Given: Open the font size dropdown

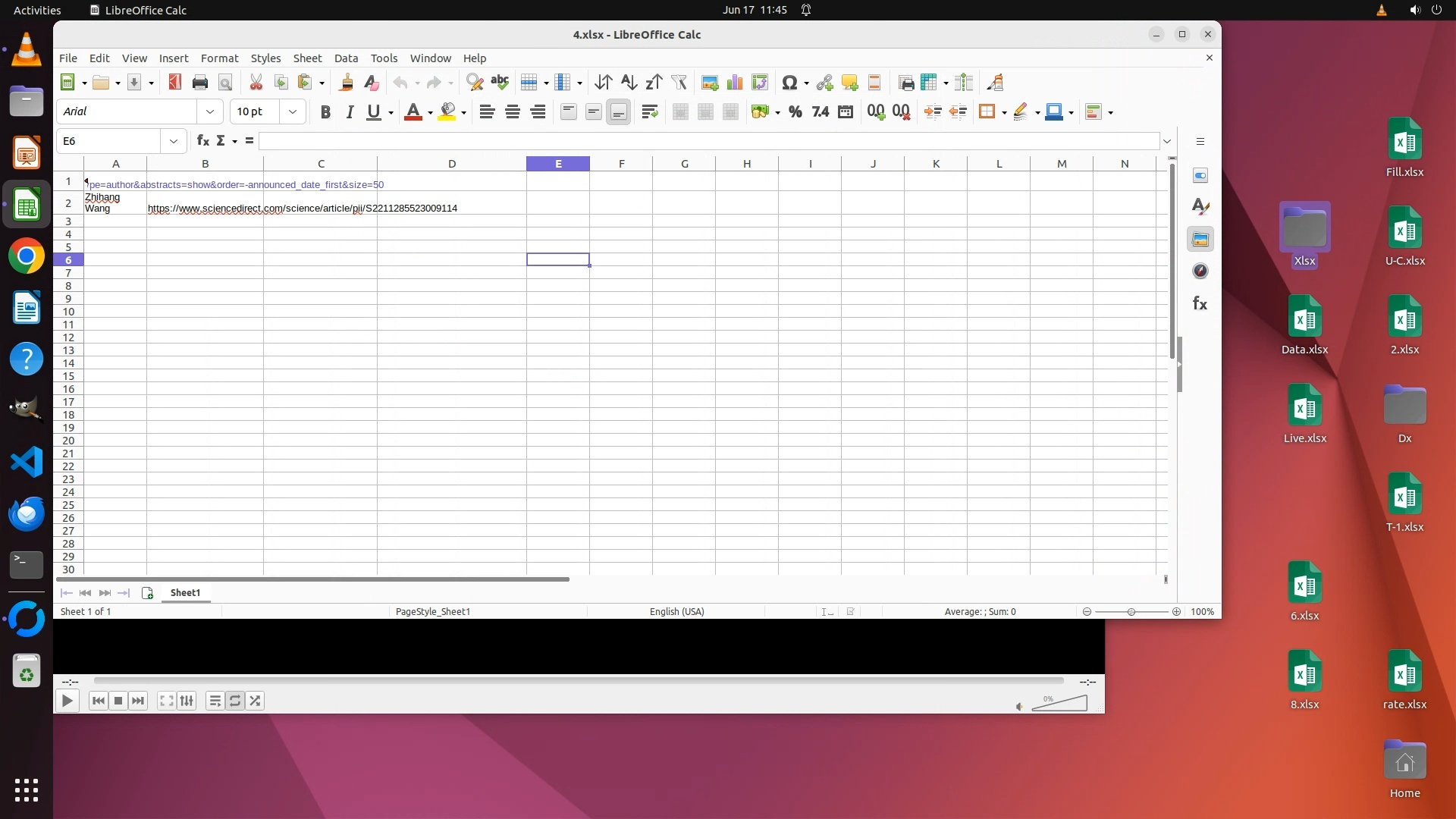Looking at the screenshot, I should [x=293, y=112].
